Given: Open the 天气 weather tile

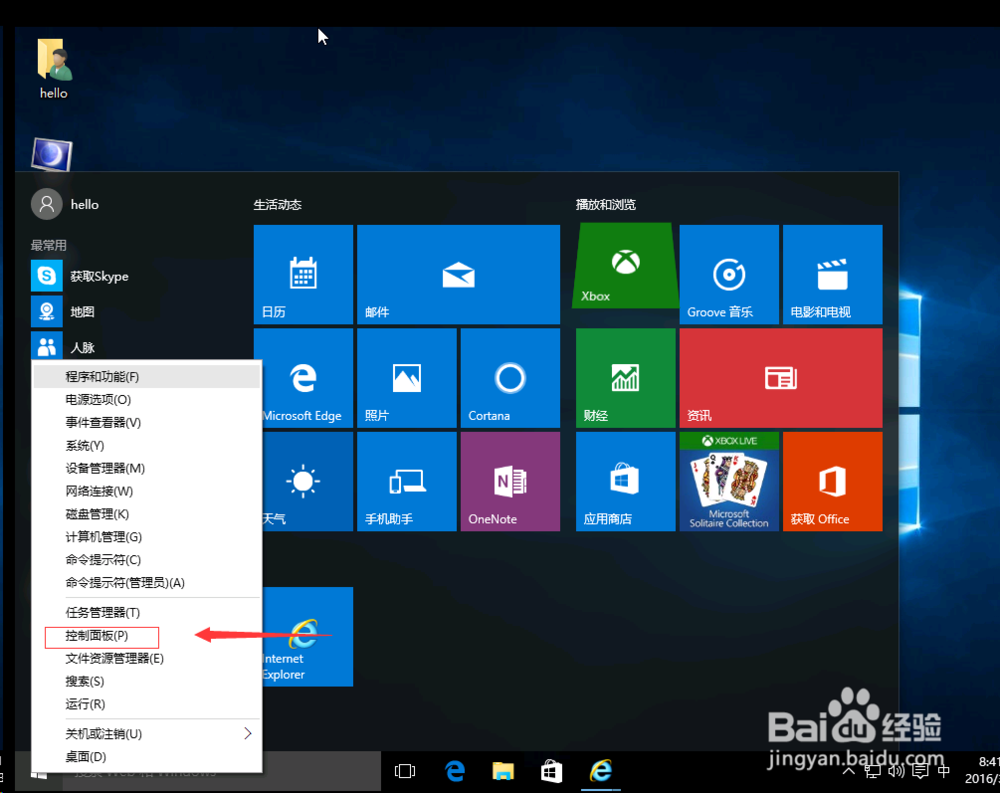Looking at the screenshot, I should pyautogui.click(x=303, y=481).
